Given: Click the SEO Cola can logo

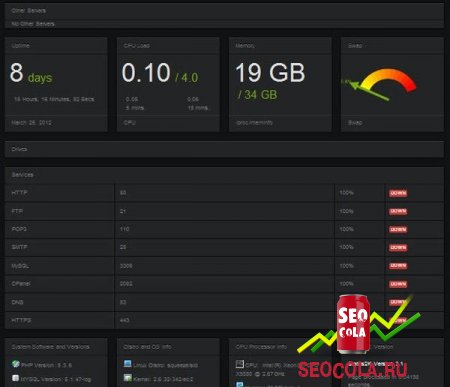Looking at the screenshot, I should coord(353,324).
